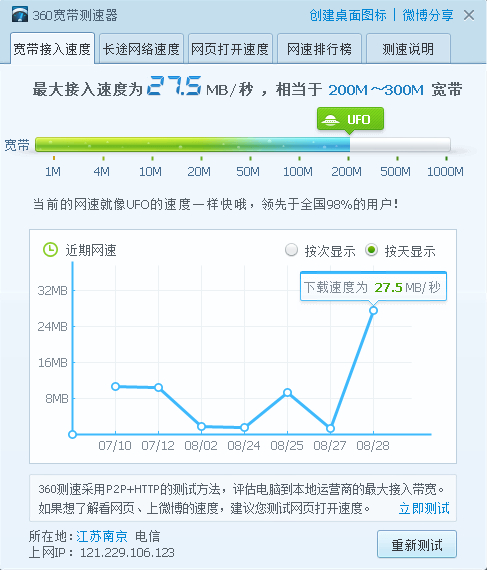Click the 江苏南京 location link
487x570 pixels.
point(102,536)
